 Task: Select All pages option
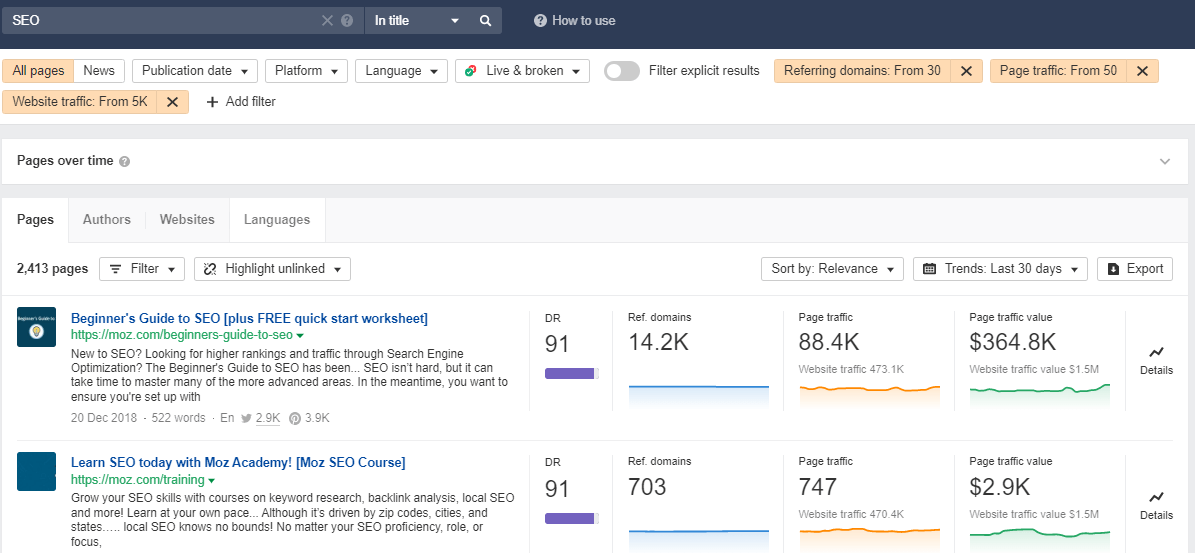click(x=38, y=71)
